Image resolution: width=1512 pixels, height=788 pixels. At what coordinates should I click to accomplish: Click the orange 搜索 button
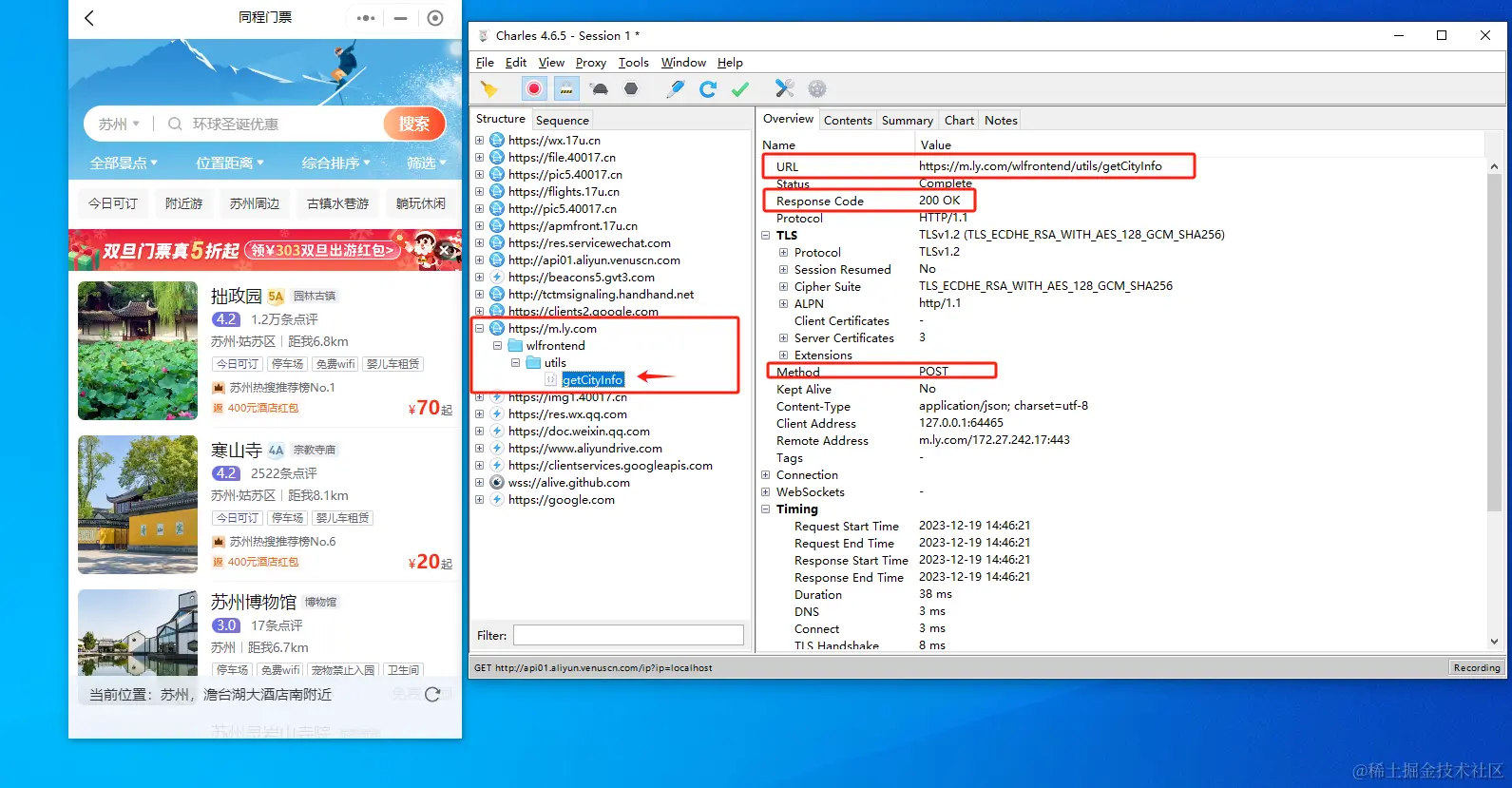pos(414,124)
